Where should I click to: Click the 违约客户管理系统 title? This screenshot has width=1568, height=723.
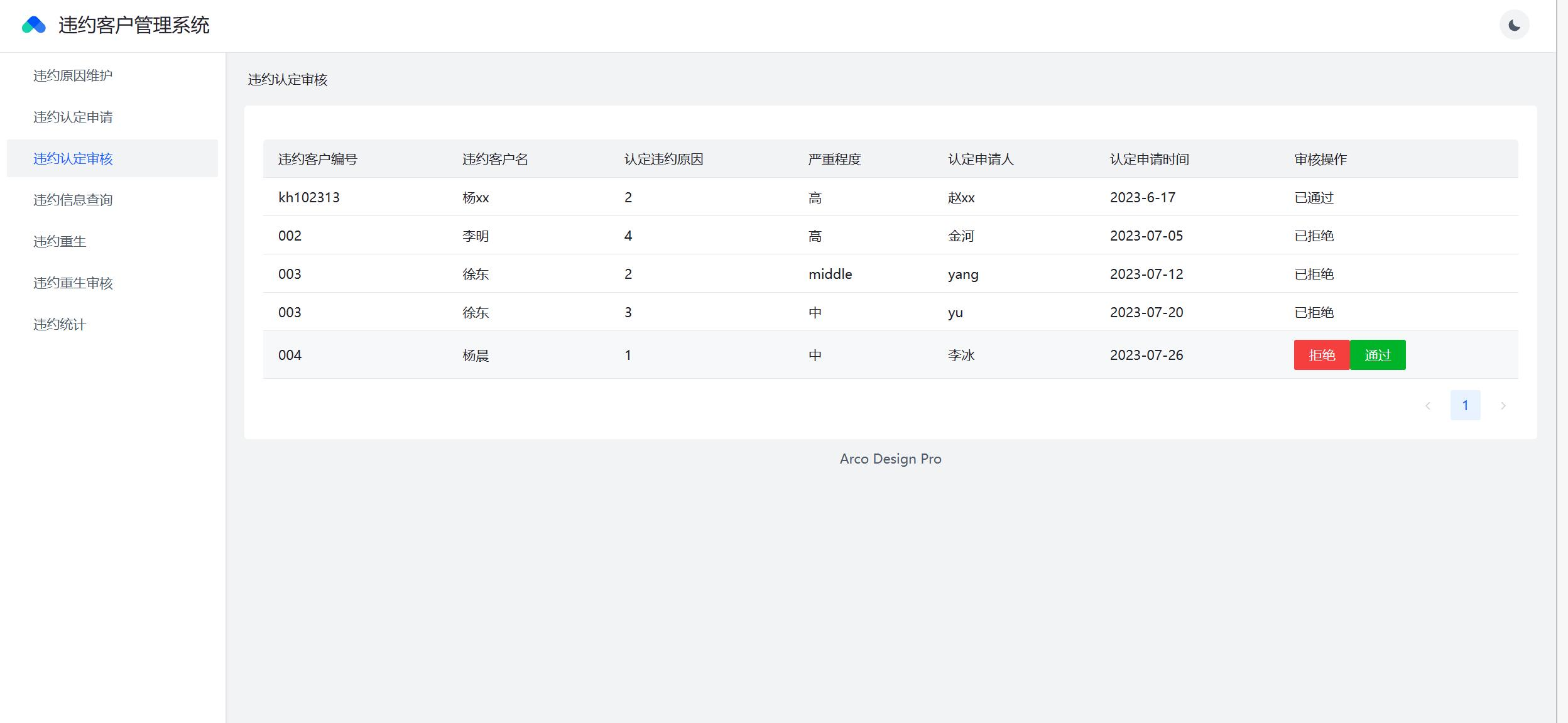(134, 25)
